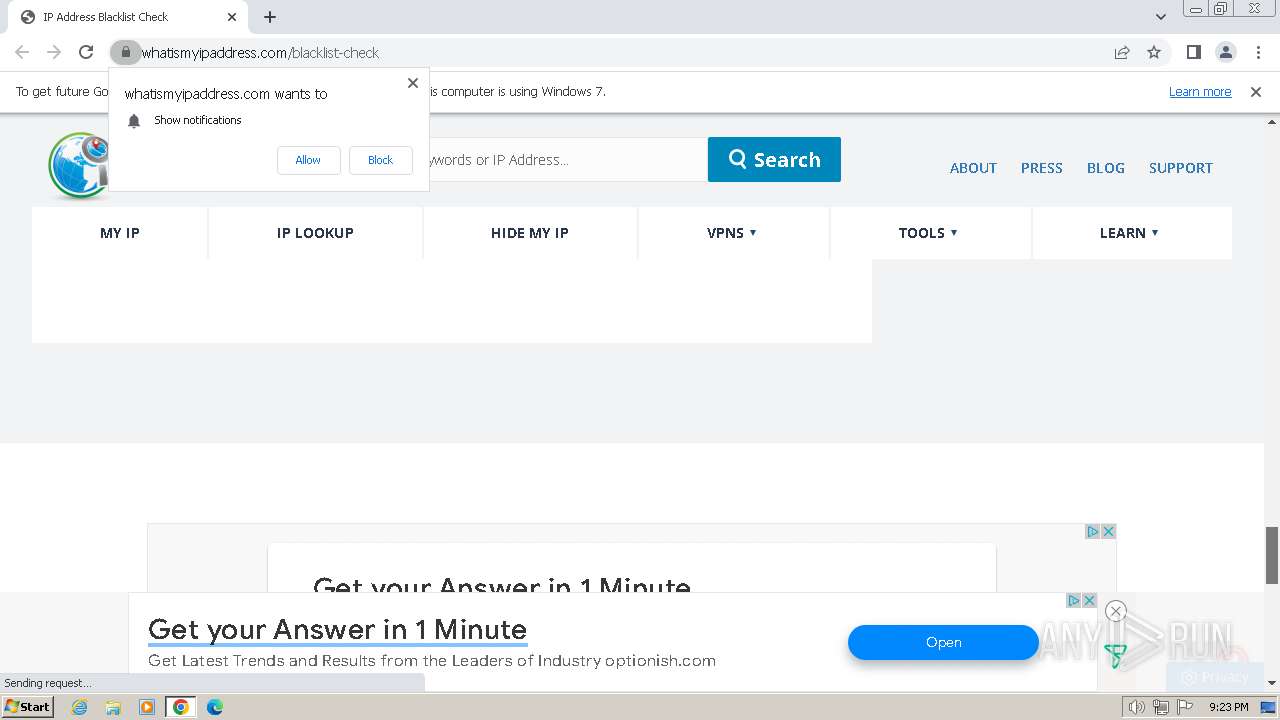Close the bottom banner ad X icon
The height and width of the screenshot is (720, 1280).
point(1089,600)
